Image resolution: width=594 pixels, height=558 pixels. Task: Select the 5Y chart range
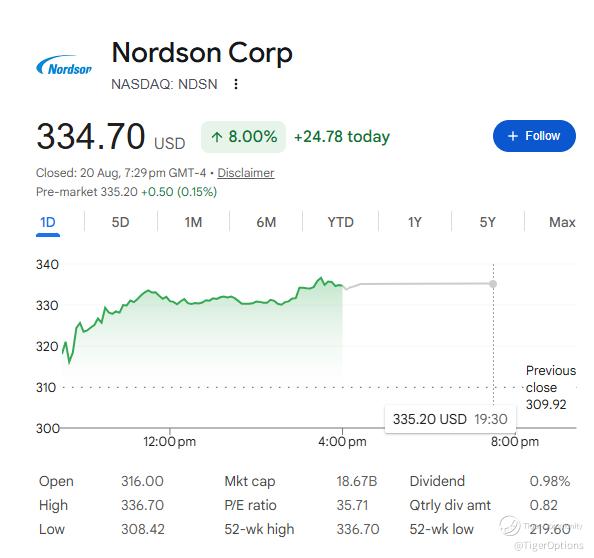[487, 222]
